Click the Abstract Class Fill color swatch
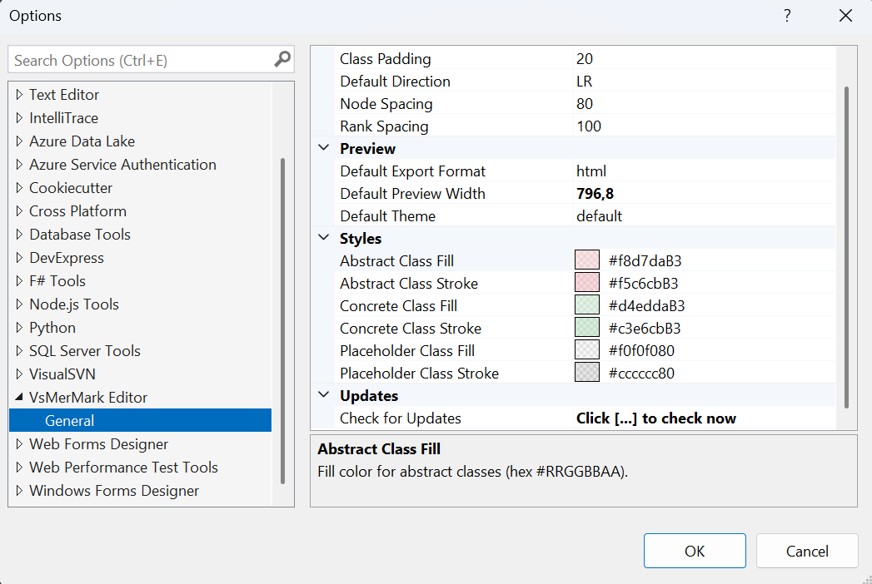872x584 pixels. click(587, 261)
